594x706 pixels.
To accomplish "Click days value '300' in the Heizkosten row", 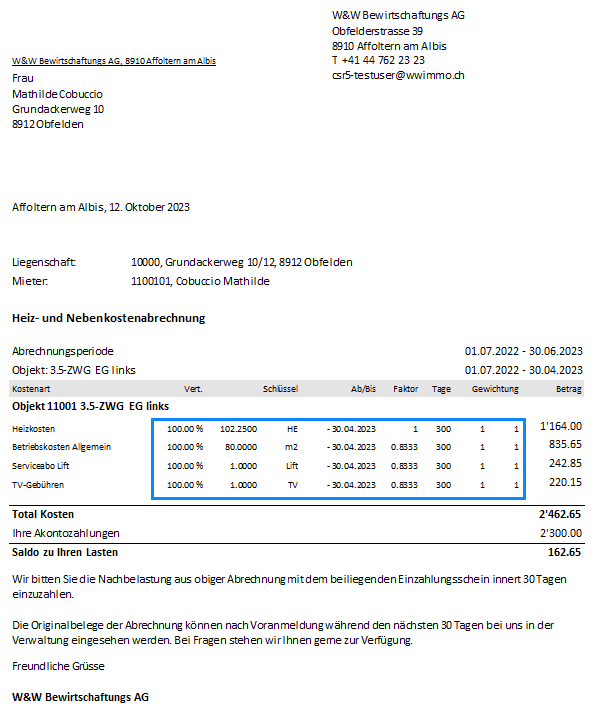I will [443, 429].
